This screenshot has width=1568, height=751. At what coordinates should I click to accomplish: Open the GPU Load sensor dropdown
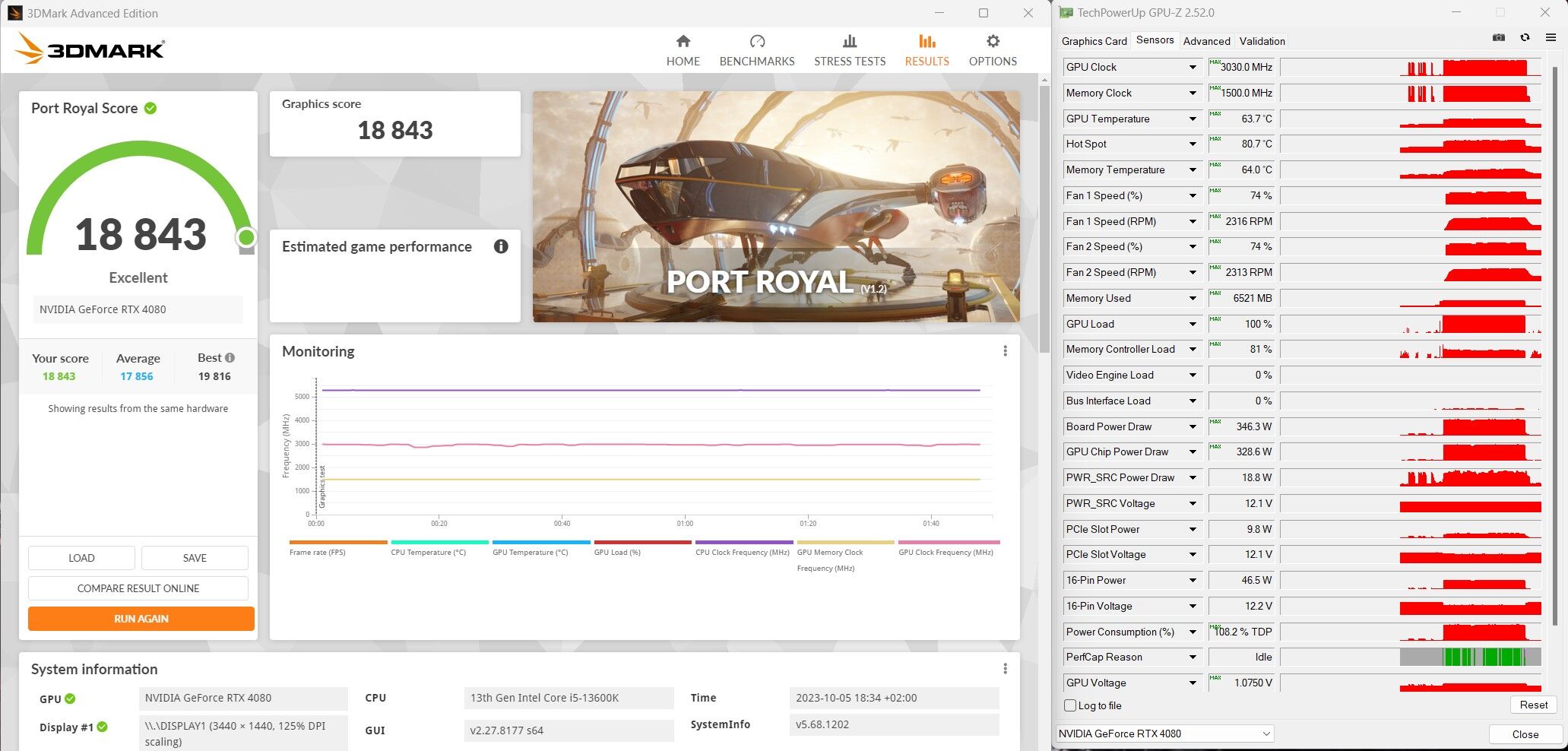click(1193, 325)
